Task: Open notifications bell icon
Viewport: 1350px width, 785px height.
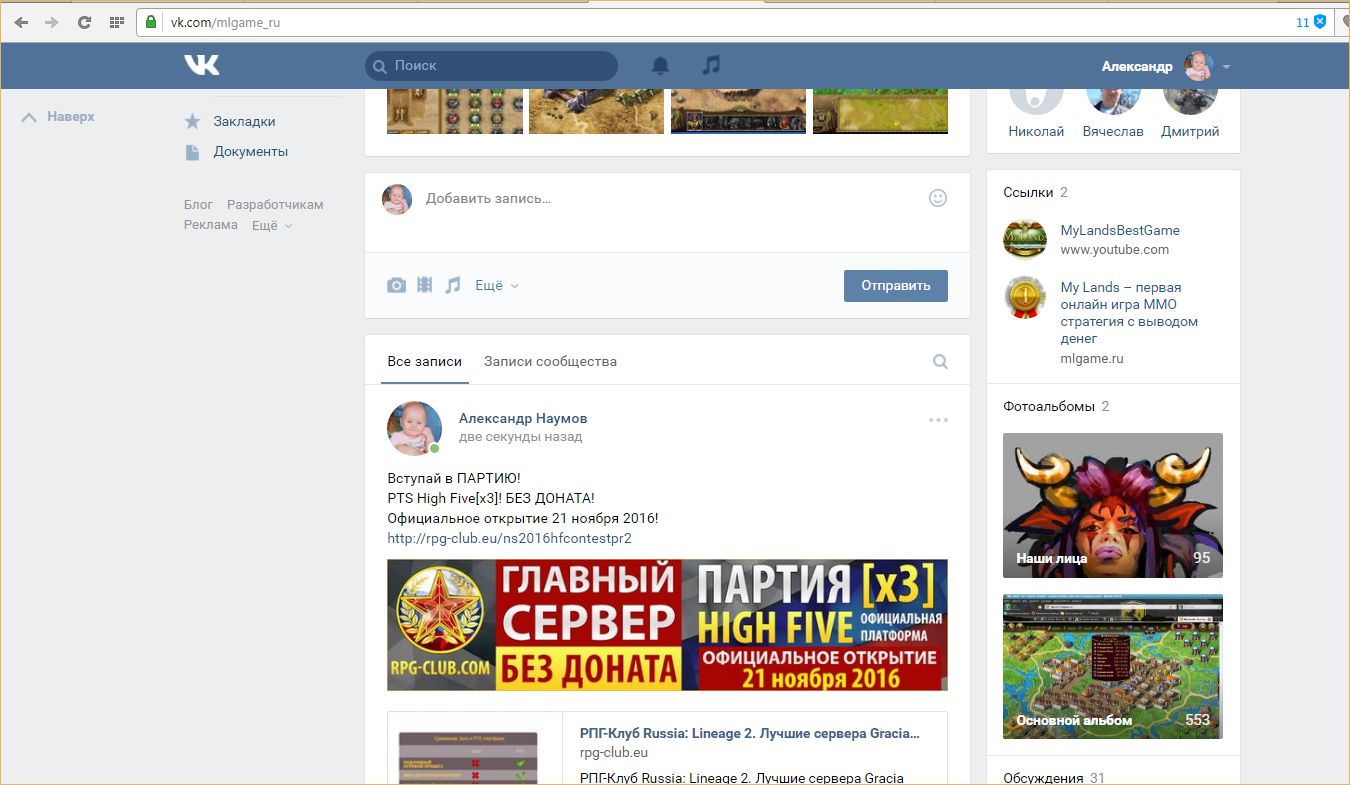Action: pyautogui.click(x=660, y=65)
